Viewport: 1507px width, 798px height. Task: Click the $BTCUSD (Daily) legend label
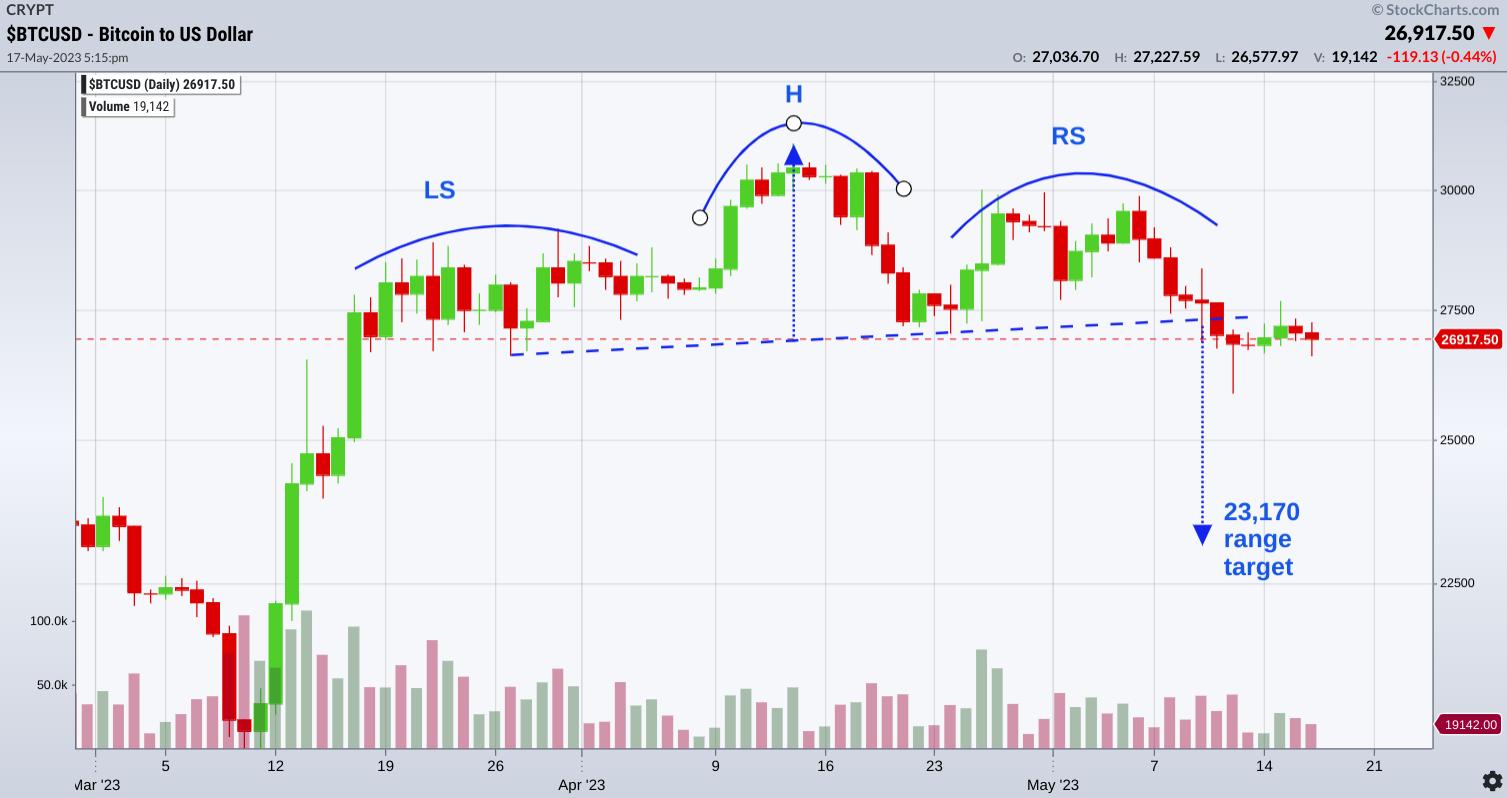point(161,85)
